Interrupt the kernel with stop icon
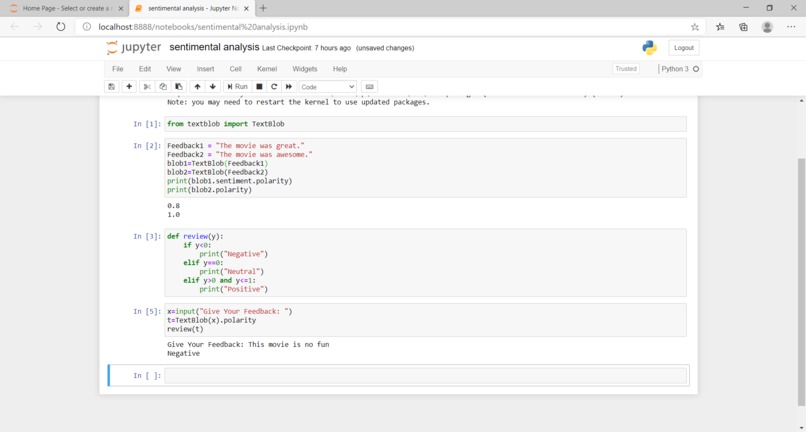 [260, 87]
